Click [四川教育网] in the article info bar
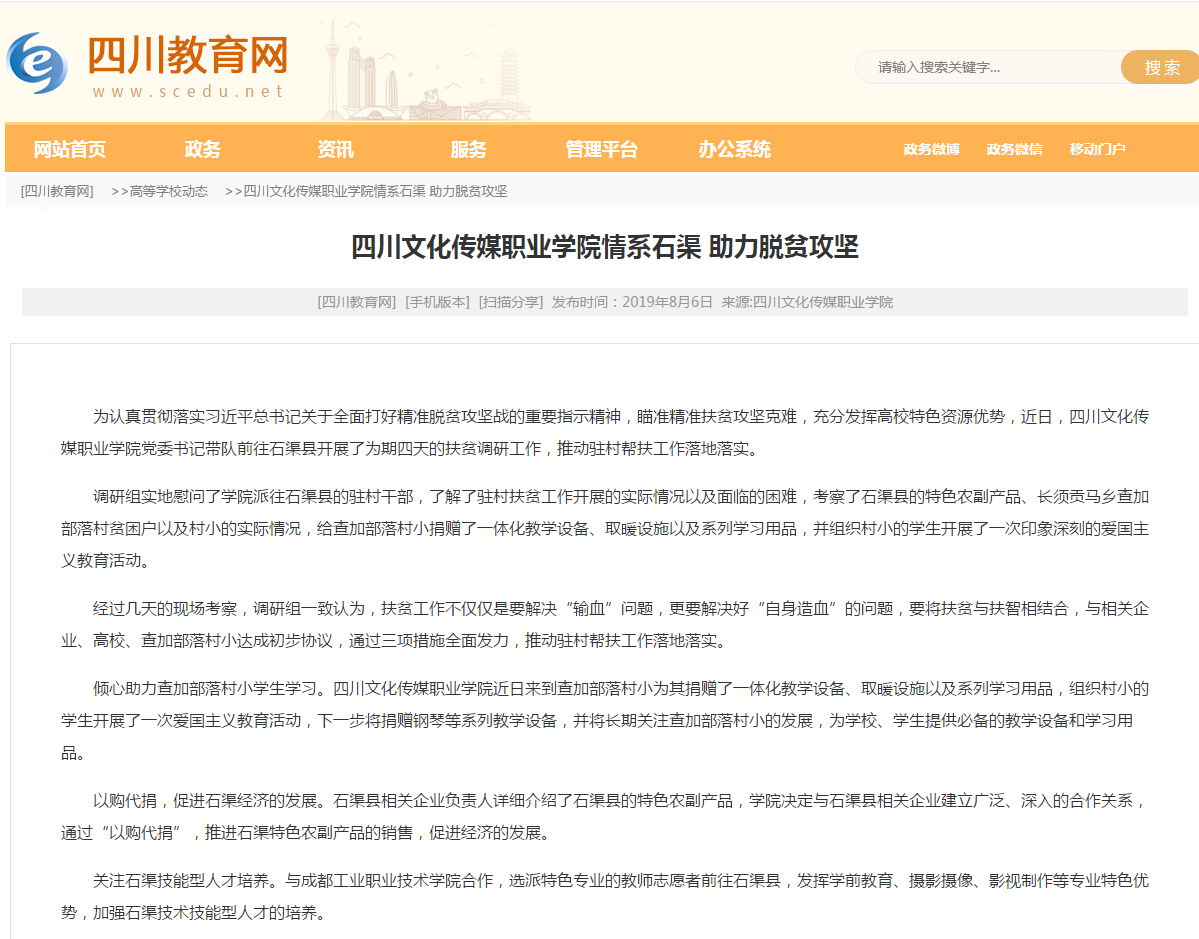 pyautogui.click(x=356, y=302)
